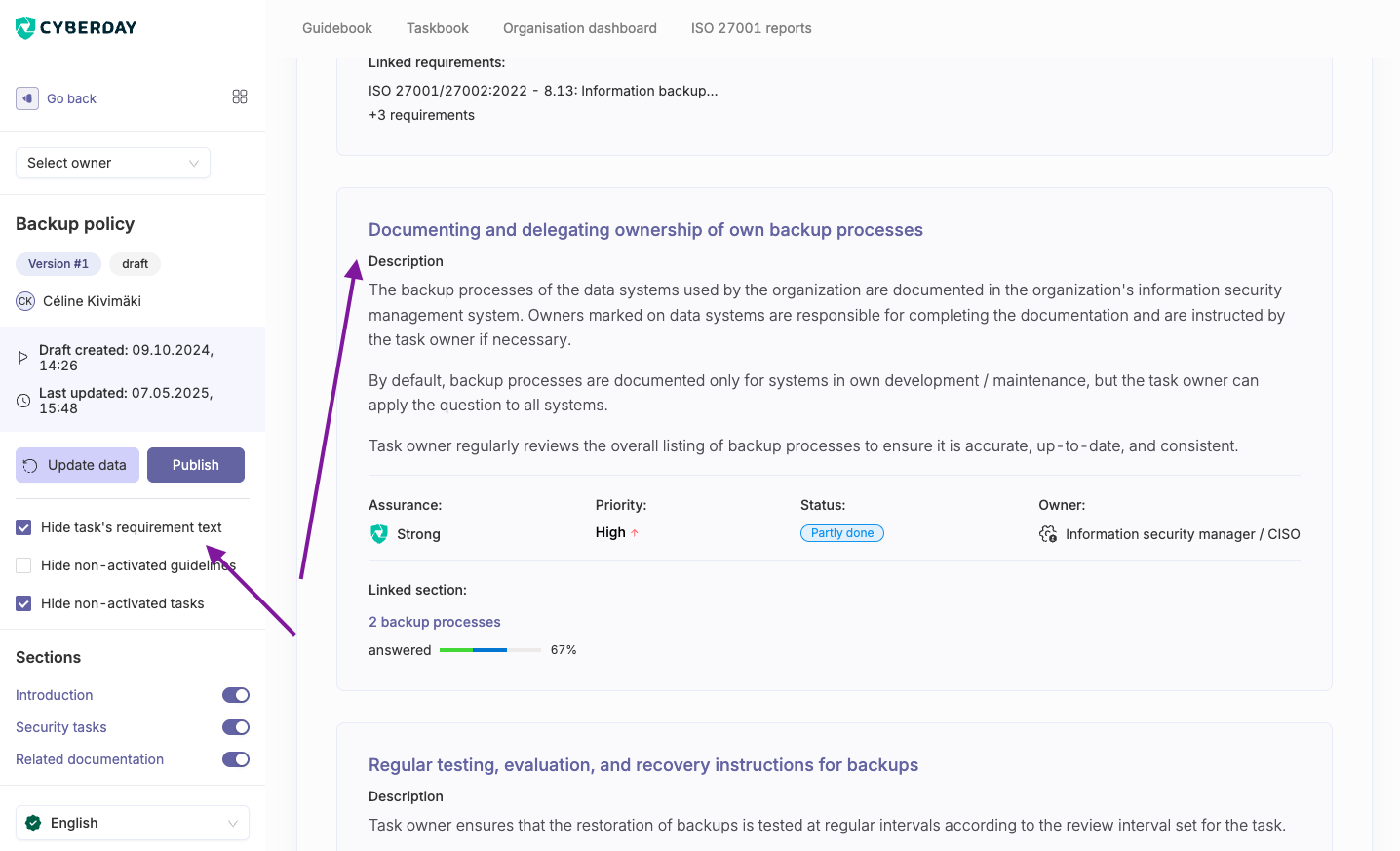Click the Go back arrow icon
Screen dimensions: 1400x851
(27, 98)
